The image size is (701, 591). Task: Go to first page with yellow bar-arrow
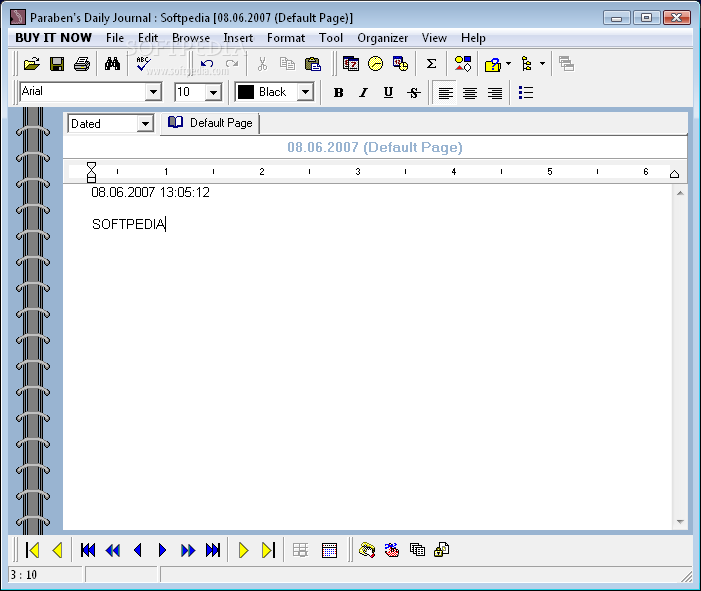[32, 550]
